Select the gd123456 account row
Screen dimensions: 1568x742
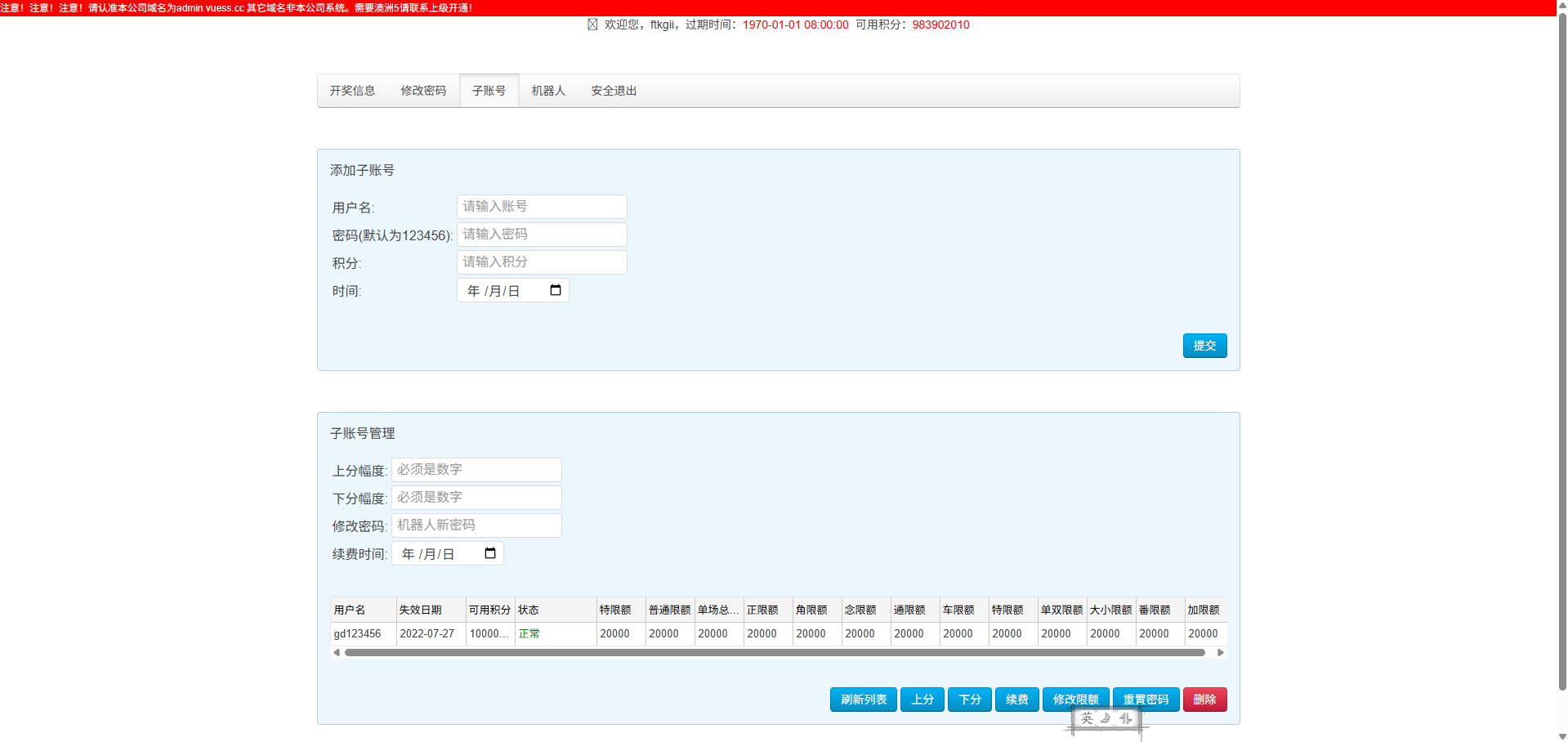point(357,633)
